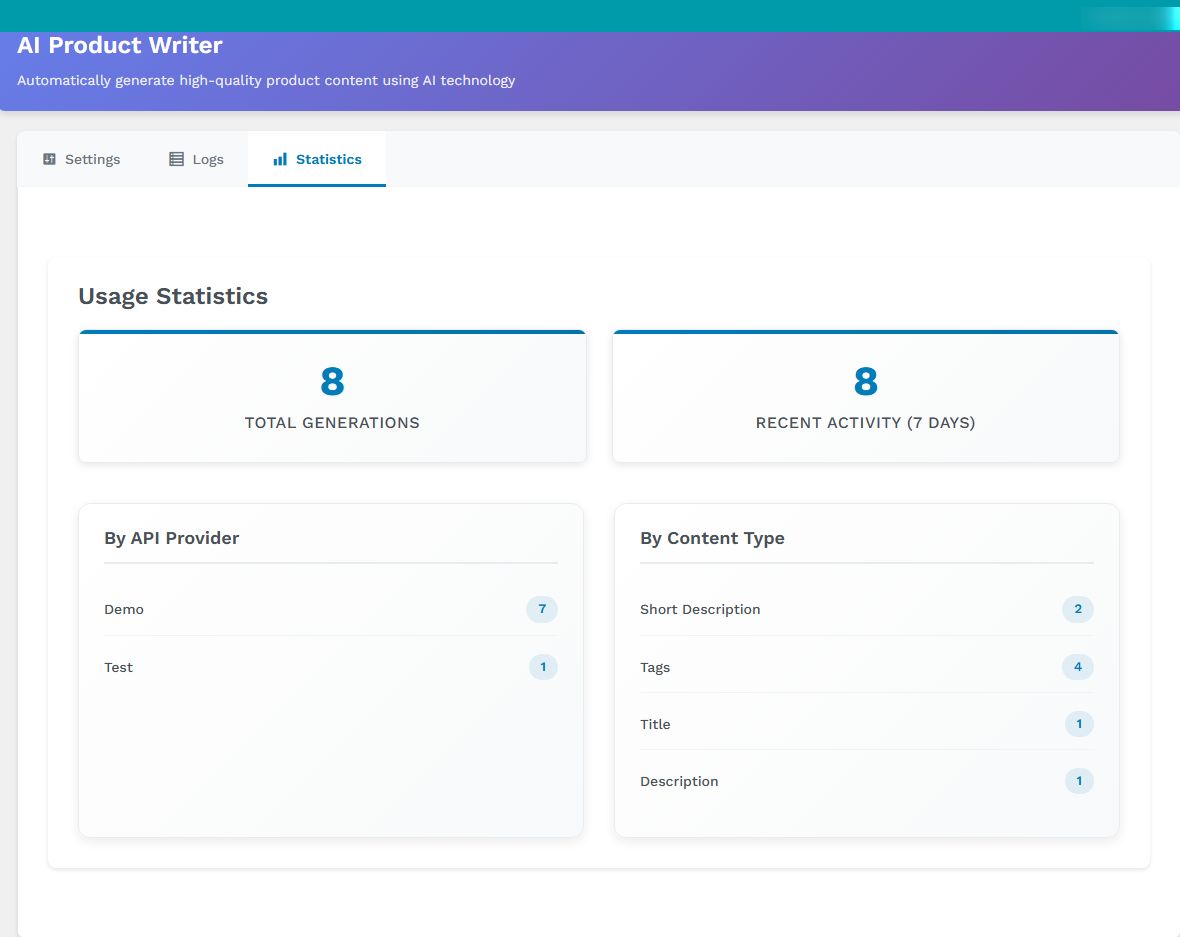Click the By API Provider heading
This screenshot has width=1180, height=937.
click(172, 538)
